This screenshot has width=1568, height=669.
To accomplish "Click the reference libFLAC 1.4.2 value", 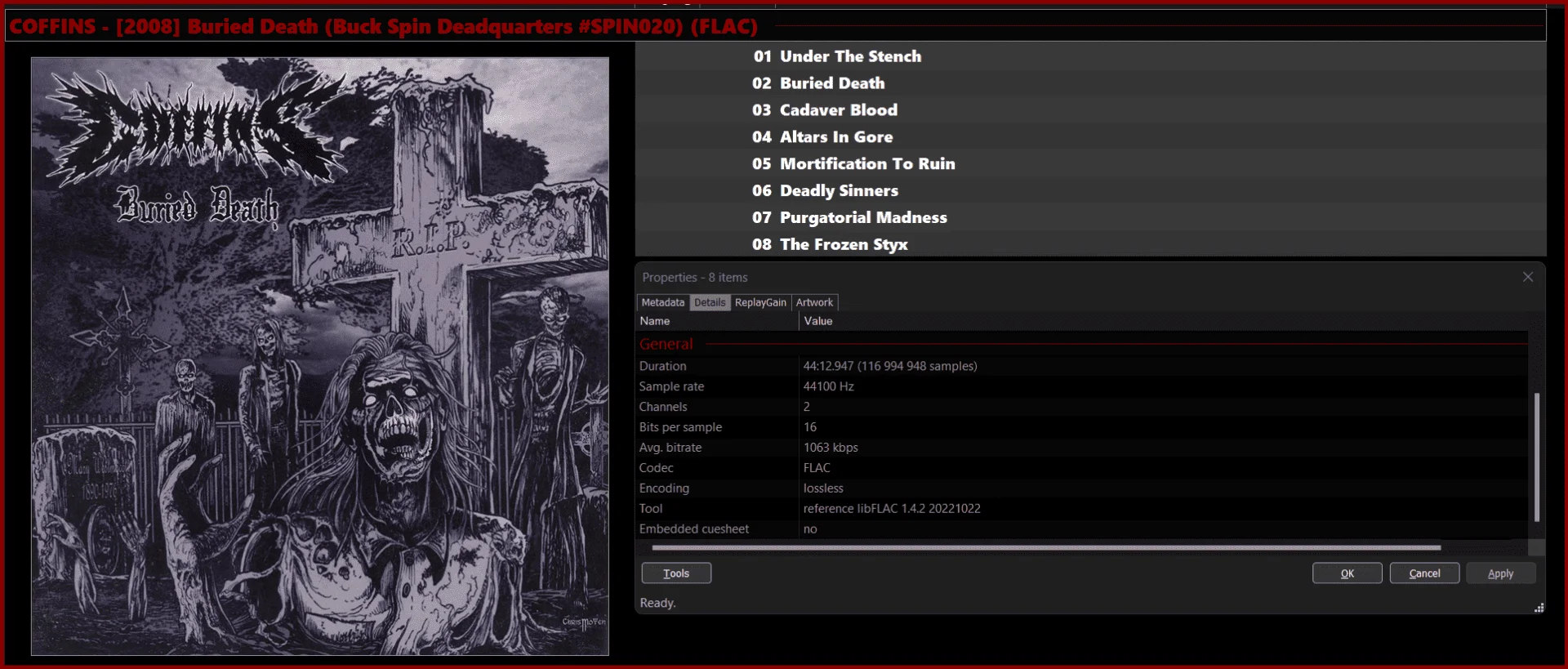I will [892, 509].
